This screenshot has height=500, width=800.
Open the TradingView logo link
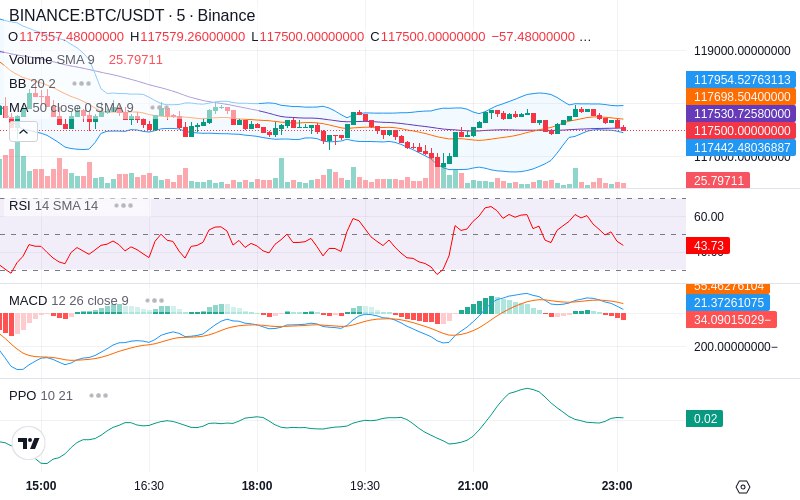[29, 443]
